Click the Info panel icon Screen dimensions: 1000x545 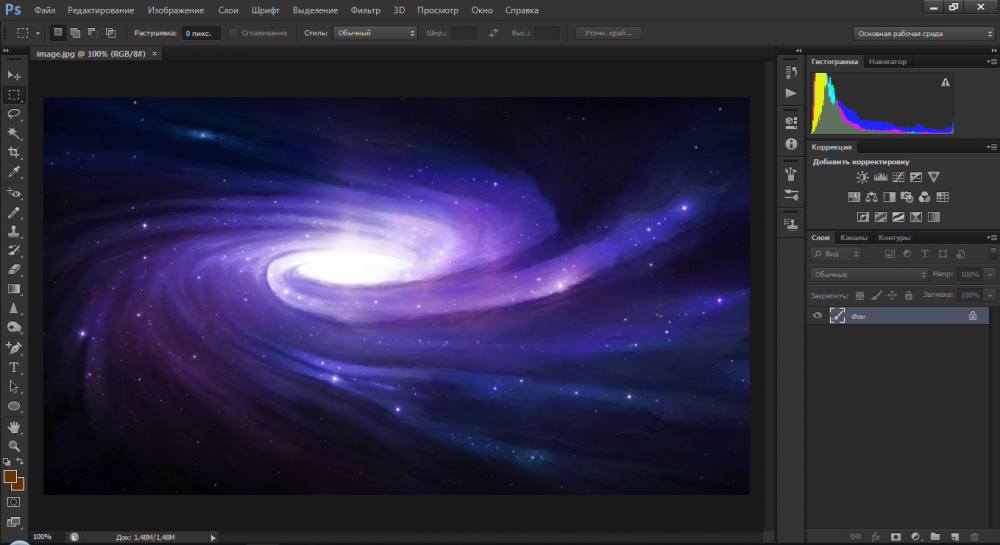tap(791, 144)
